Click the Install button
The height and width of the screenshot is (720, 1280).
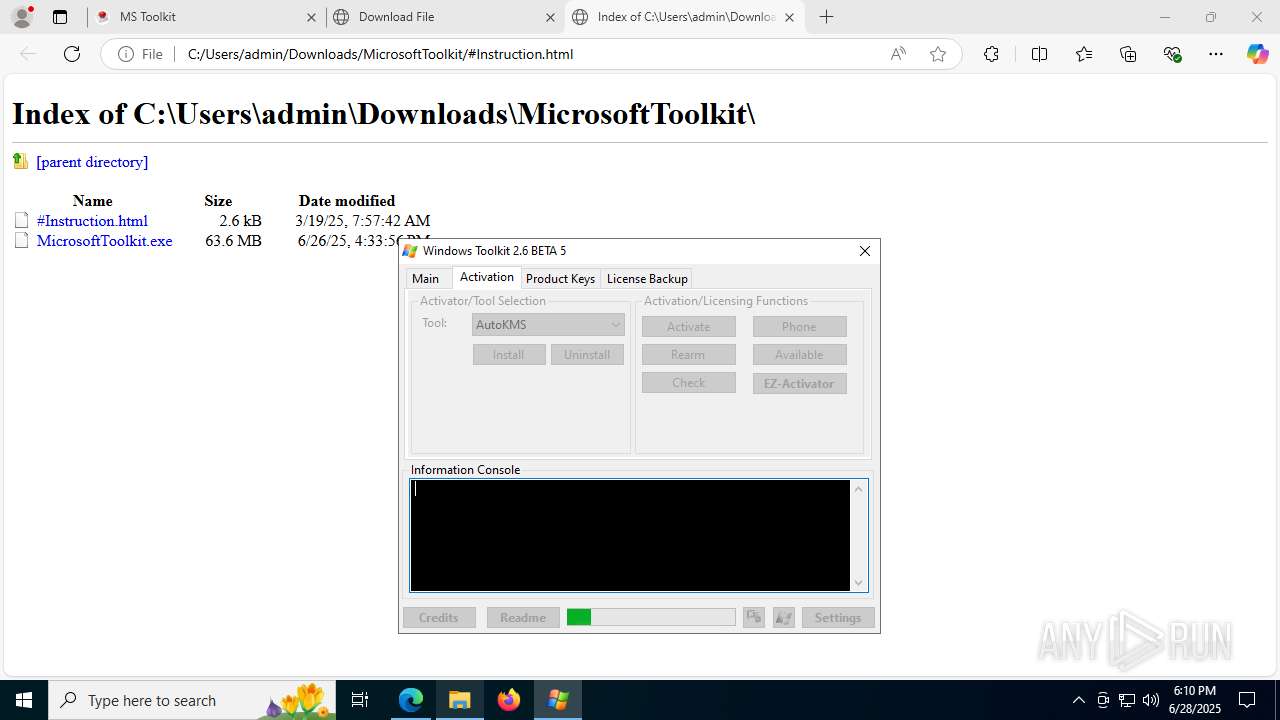[x=509, y=355]
